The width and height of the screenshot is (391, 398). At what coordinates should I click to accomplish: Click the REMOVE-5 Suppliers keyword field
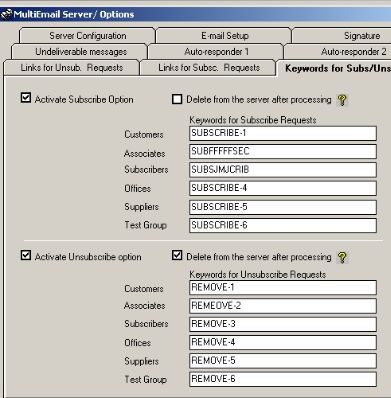click(283, 361)
